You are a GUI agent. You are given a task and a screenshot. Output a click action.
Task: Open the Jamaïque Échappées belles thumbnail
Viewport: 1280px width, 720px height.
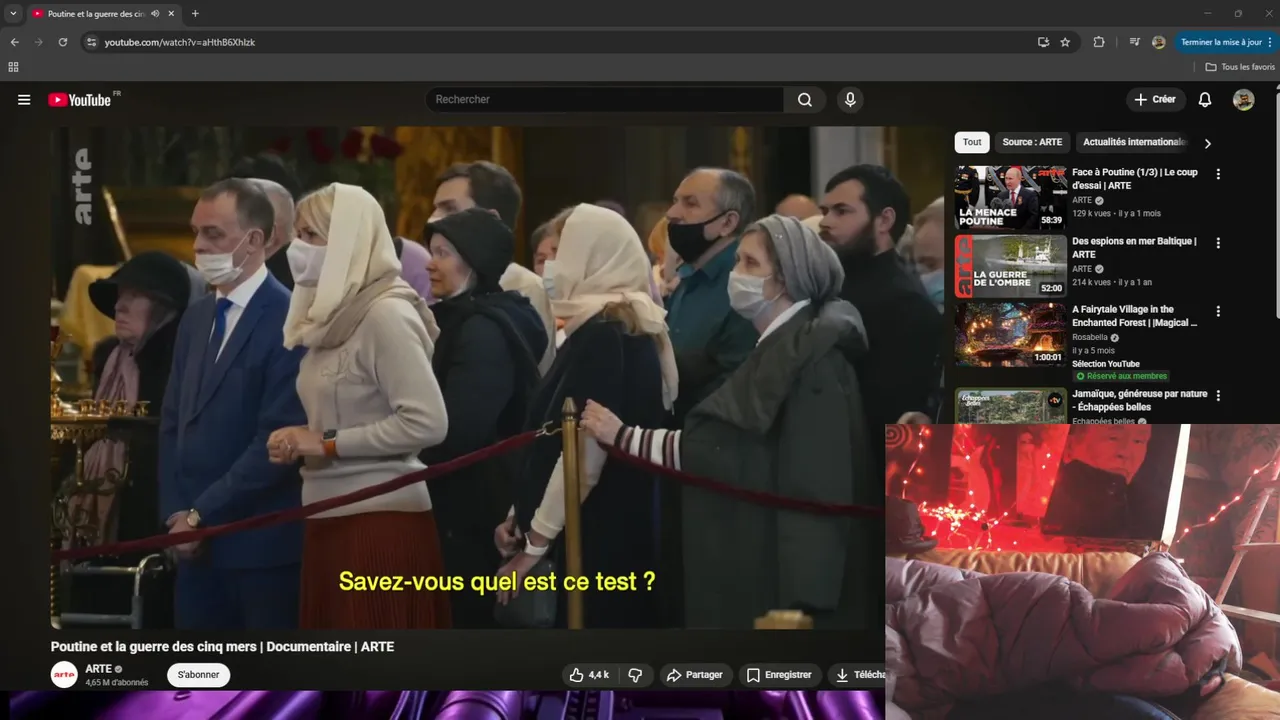pos(1010,405)
